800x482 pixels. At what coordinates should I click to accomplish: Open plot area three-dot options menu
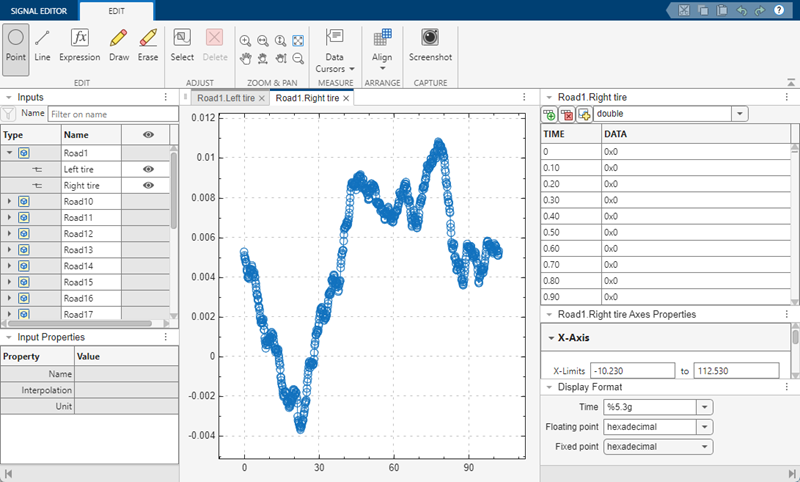[x=524, y=97]
